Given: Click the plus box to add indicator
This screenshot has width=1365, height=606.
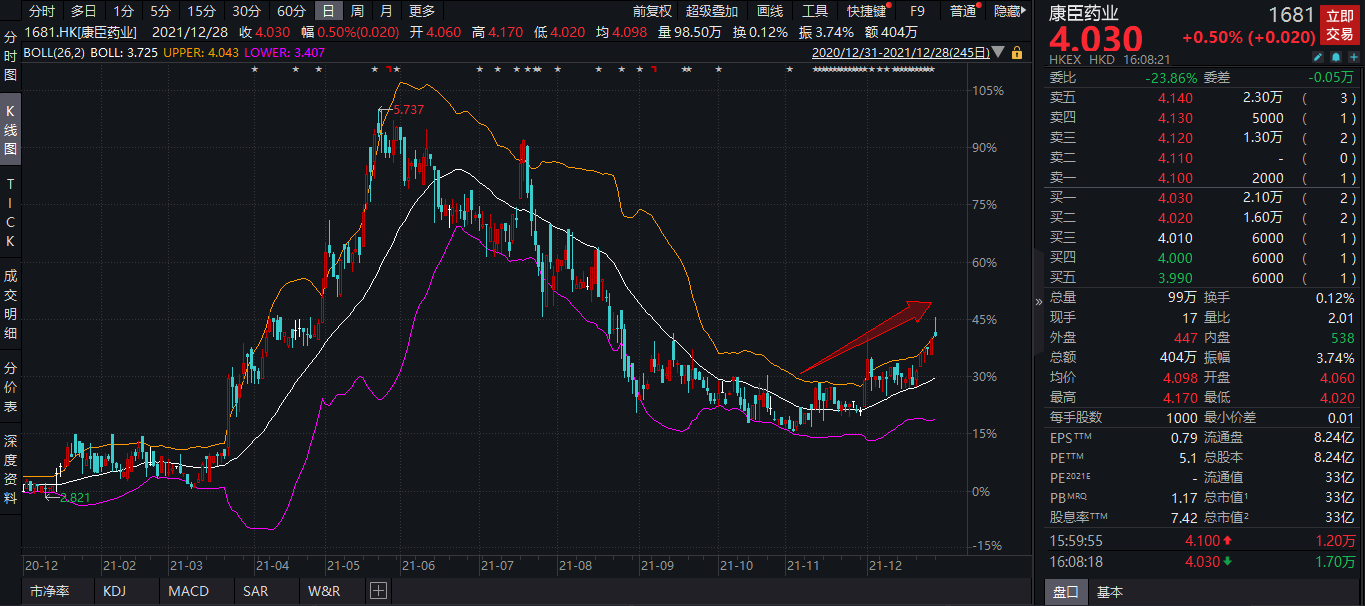Looking at the screenshot, I should pos(378,591).
